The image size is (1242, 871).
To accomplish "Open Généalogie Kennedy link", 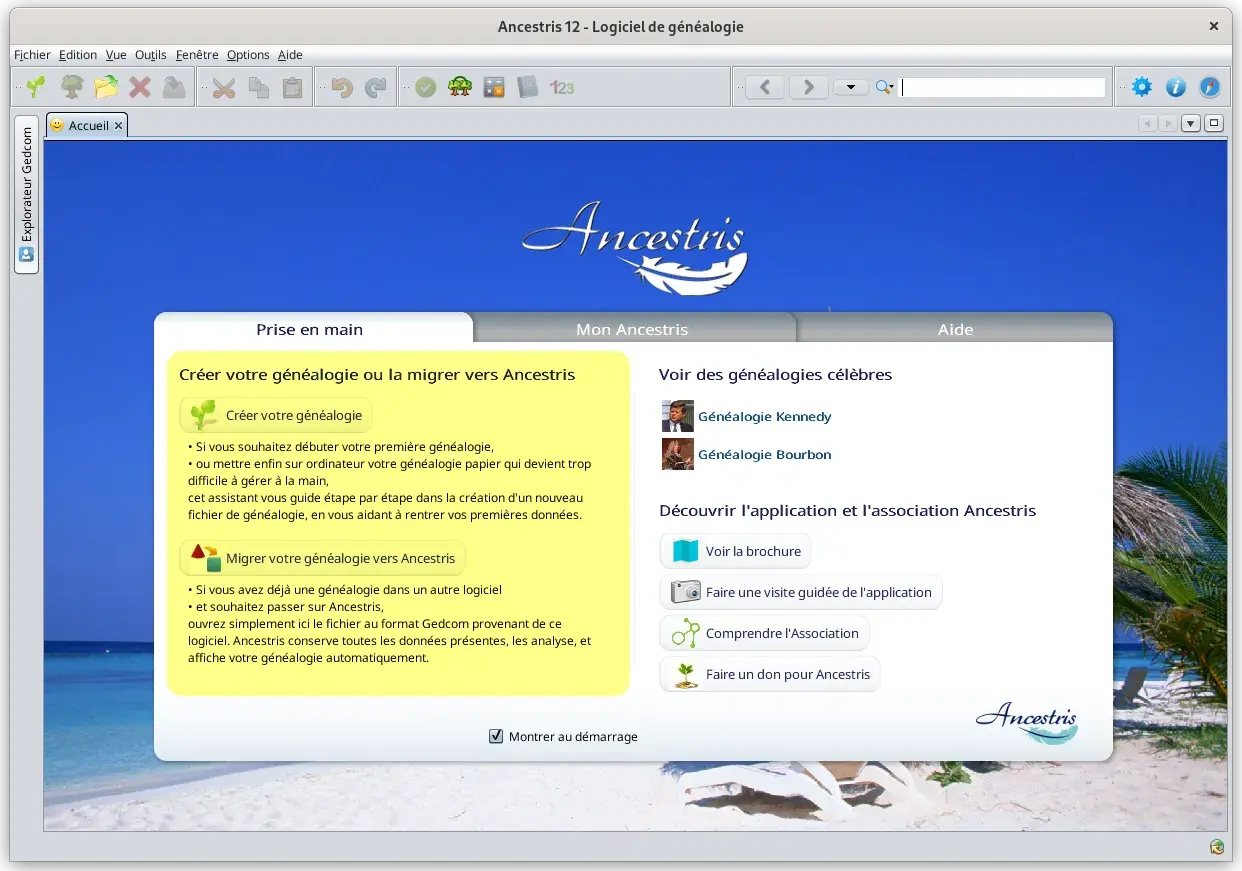I will (x=764, y=416).
